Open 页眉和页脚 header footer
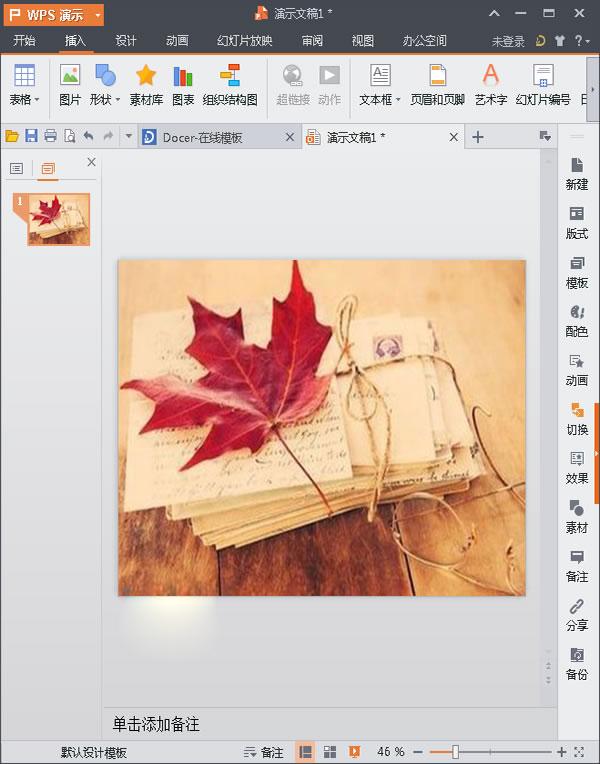600x764 pixels. 438,85
